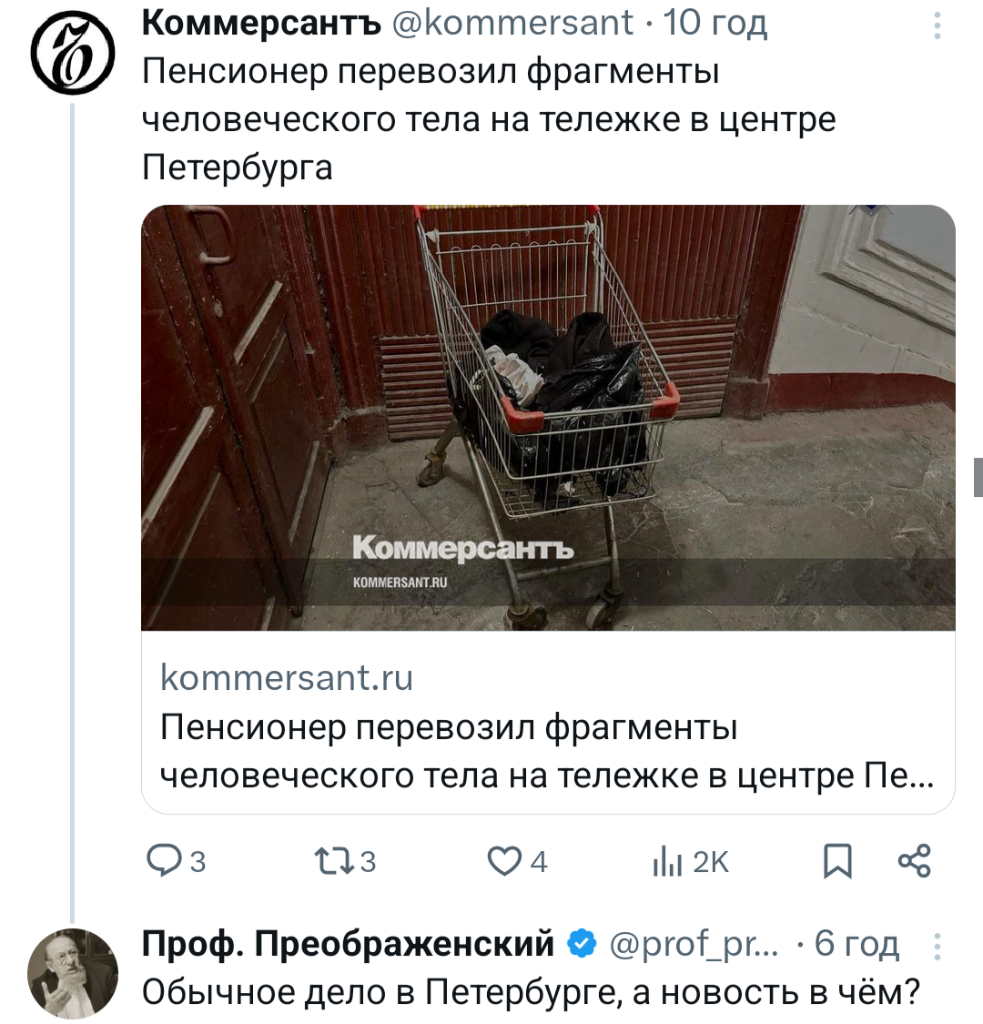Visit the kommersant.ru domain link

[286, 679]
